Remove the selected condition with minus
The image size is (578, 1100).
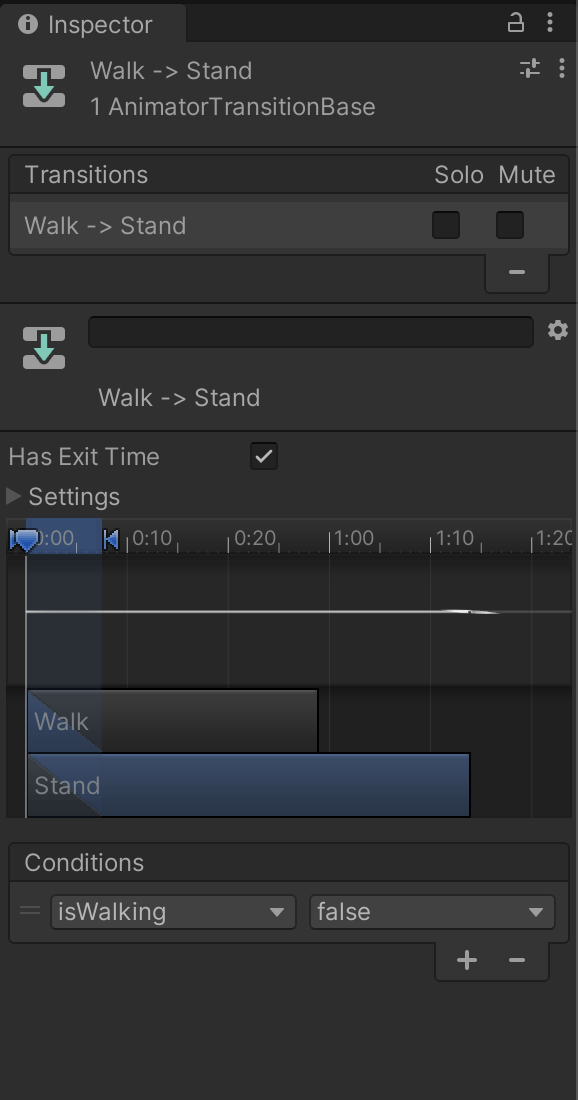click(x=517, y=960)
